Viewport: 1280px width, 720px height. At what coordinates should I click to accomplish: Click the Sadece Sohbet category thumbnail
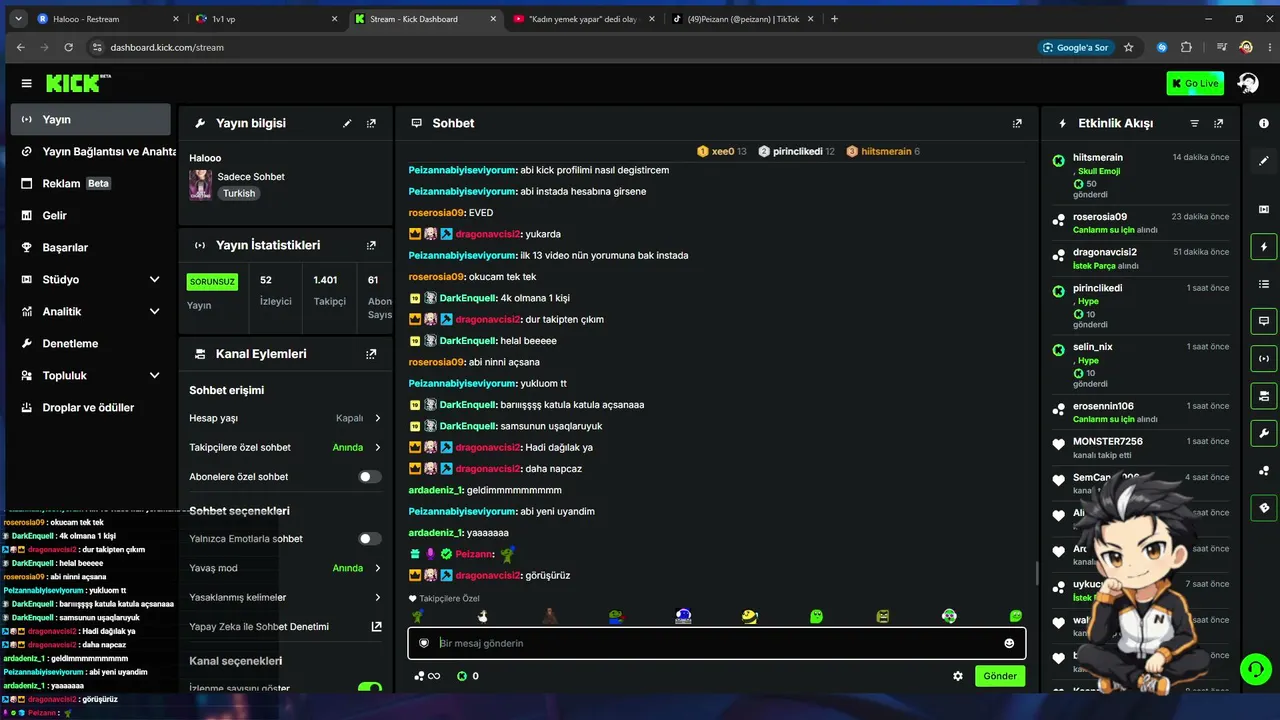[200, 185]
